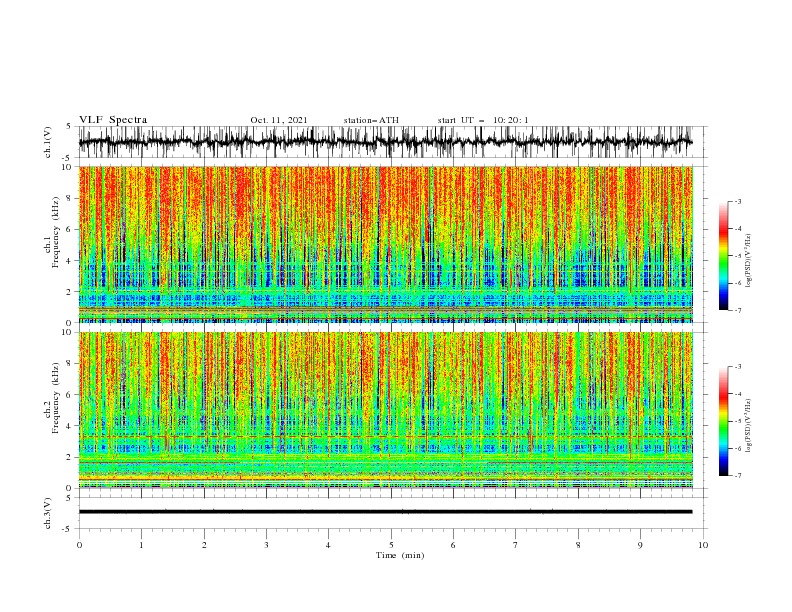Click the ch.3 flat black waveform trace
The height and width of the screenshot is (612, 792).
(385, 512)
